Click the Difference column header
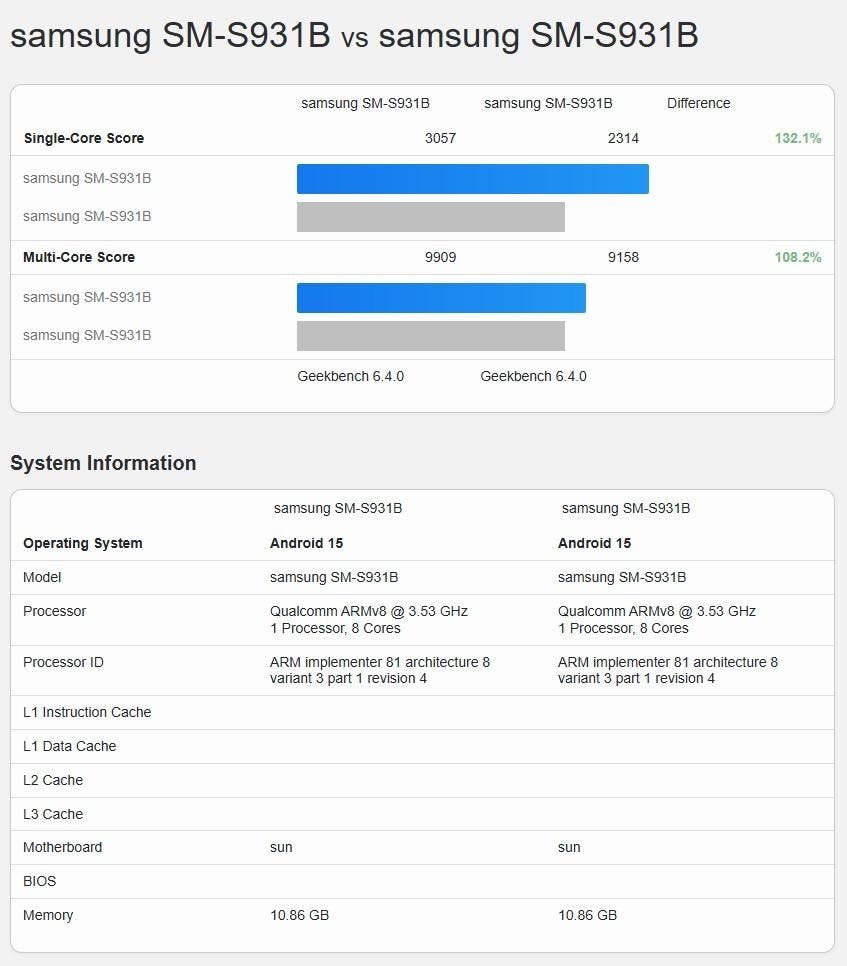 tap(699, 103)
